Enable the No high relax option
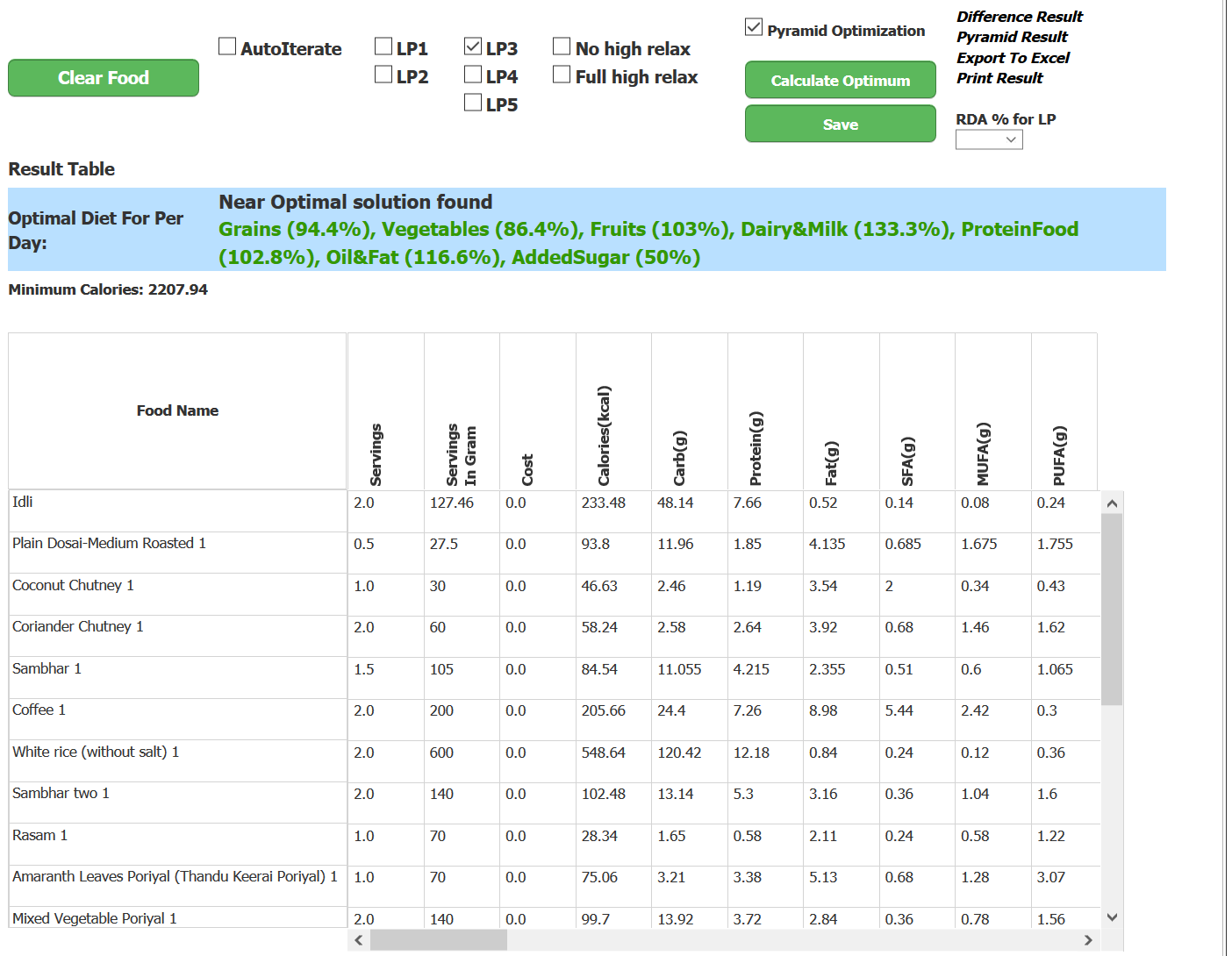The width and height of the screenshot is (1232, 956). click(562, 46)
